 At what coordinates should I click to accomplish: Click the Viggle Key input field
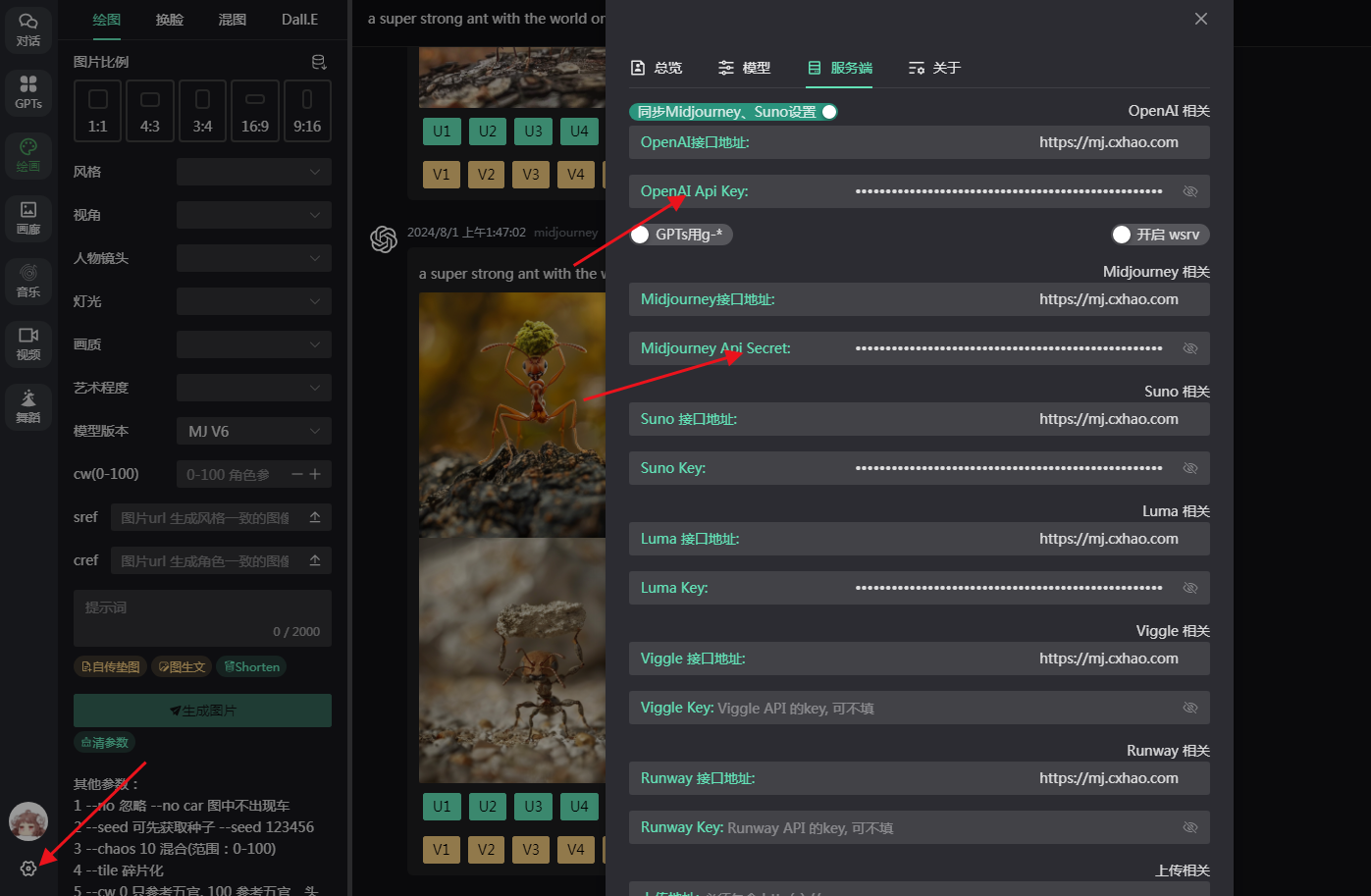tap(920, 708)
